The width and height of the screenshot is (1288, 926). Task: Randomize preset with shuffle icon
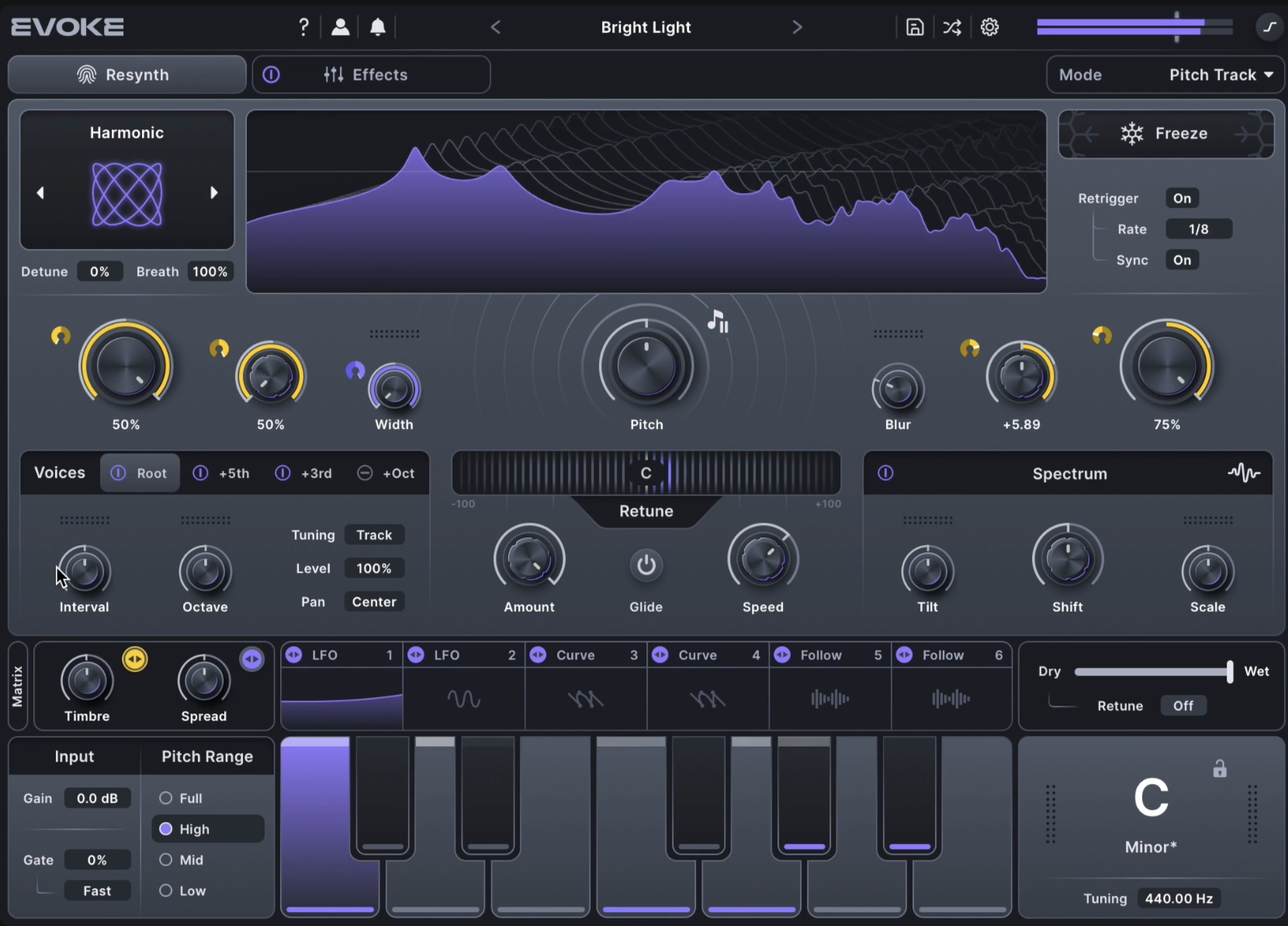click(x=952, y=27)
